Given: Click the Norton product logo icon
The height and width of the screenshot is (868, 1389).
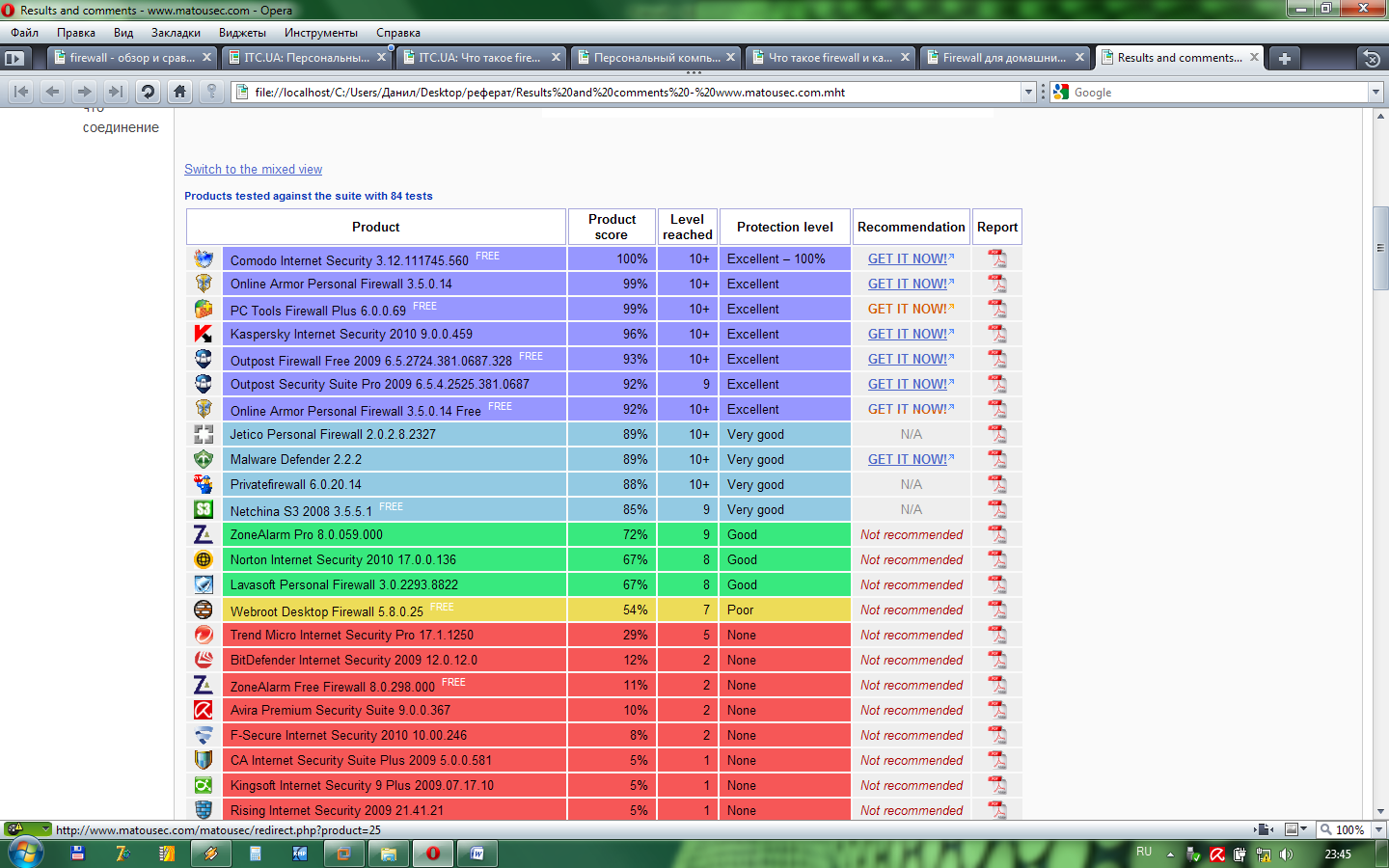Looking at the screenshot, I should point(204,559).
